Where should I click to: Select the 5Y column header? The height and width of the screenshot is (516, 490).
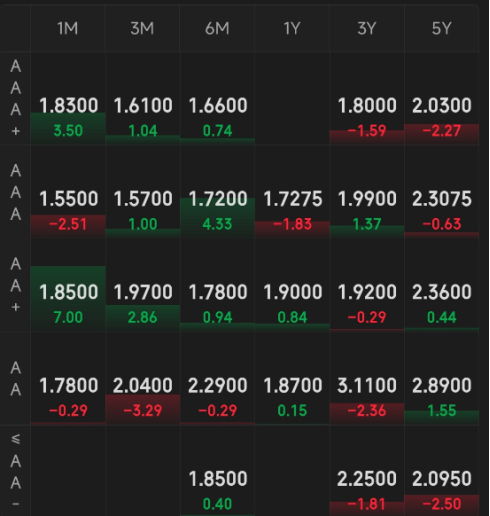(x=442, y=28)
